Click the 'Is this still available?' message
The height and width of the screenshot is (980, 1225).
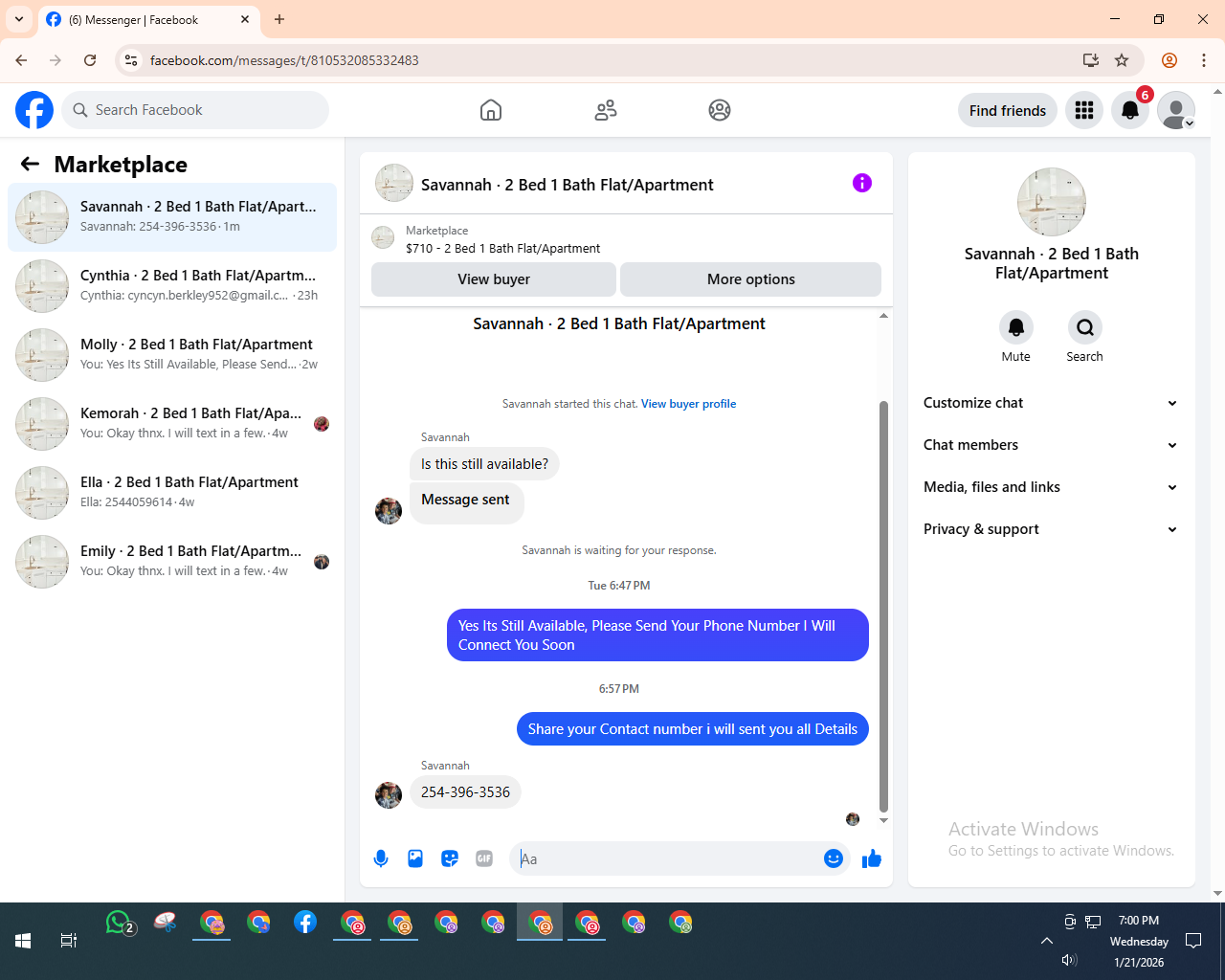[x=484, y=464]
